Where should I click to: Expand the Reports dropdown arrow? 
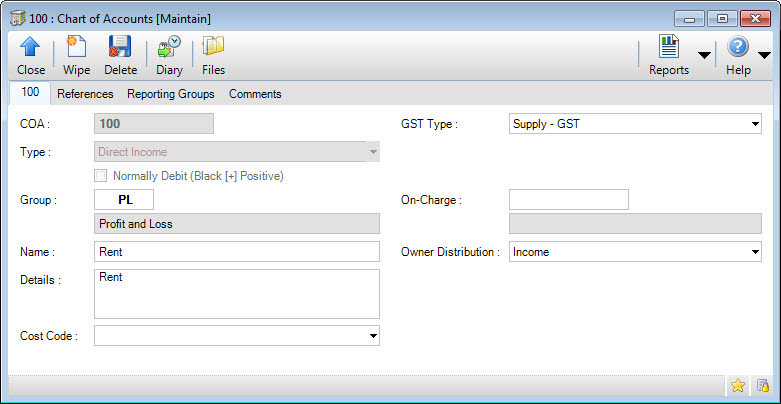tap(704, 55)
